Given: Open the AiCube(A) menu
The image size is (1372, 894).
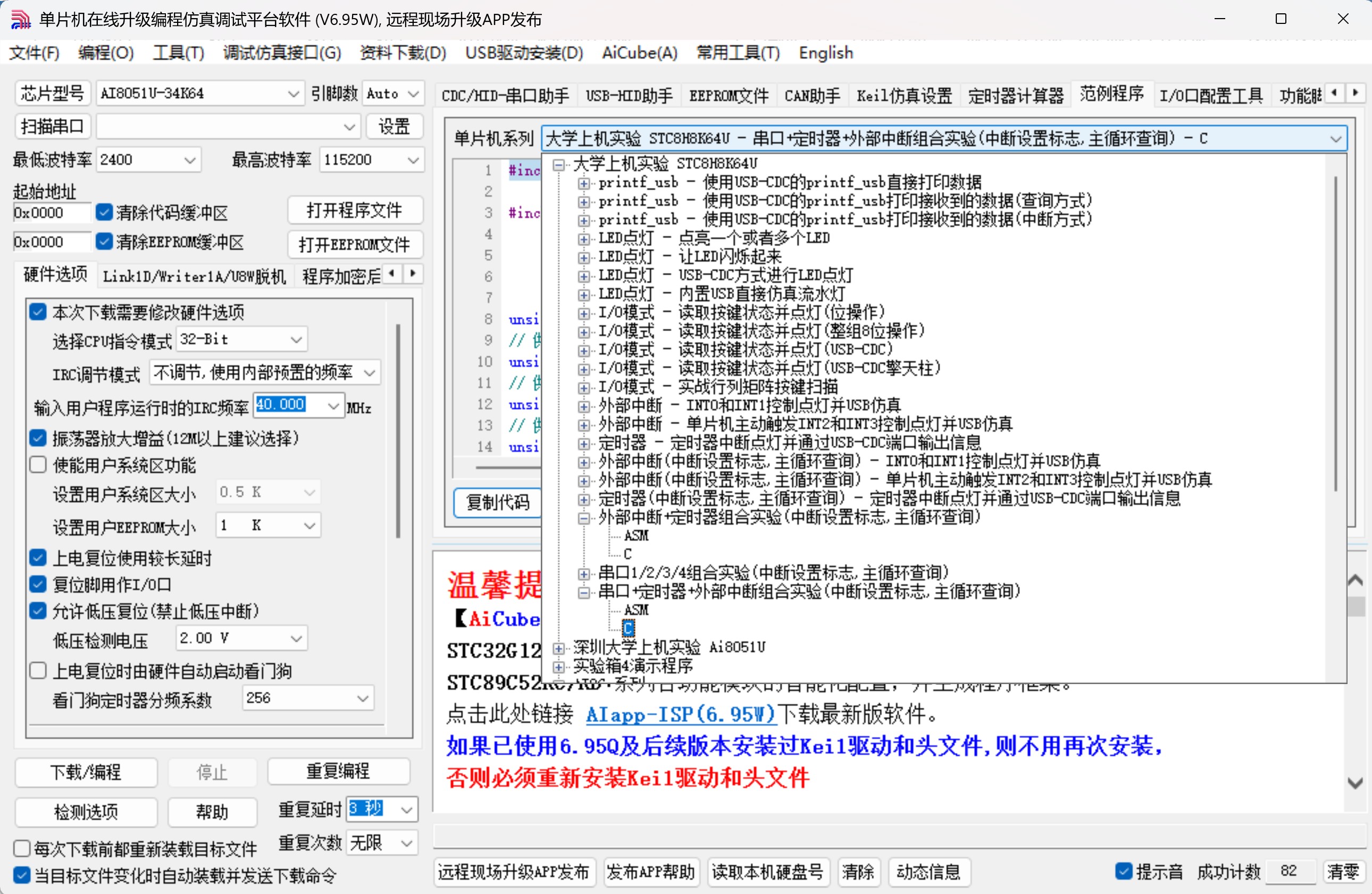Looking at the screenshot, I should point(639,53).
